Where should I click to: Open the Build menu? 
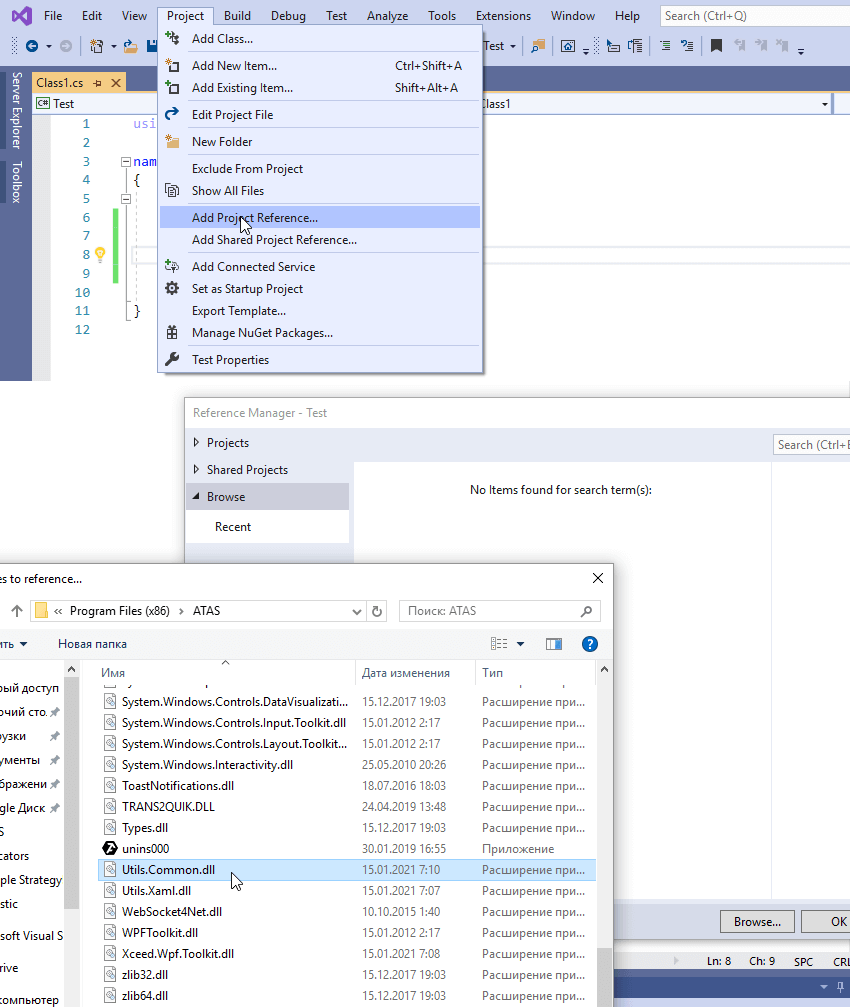click(x=237, y=16)
